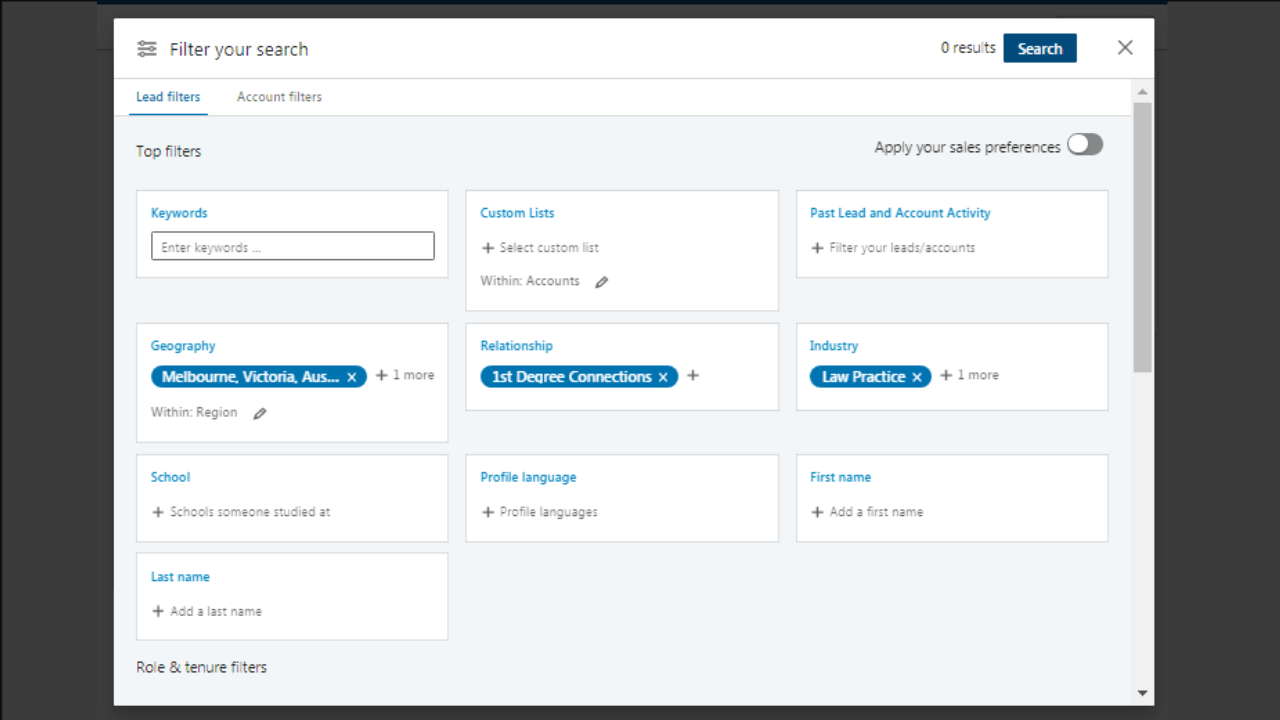Click the First name filter heading
The width and height of the screenshot is (1280, 720).
pos(840,477)
